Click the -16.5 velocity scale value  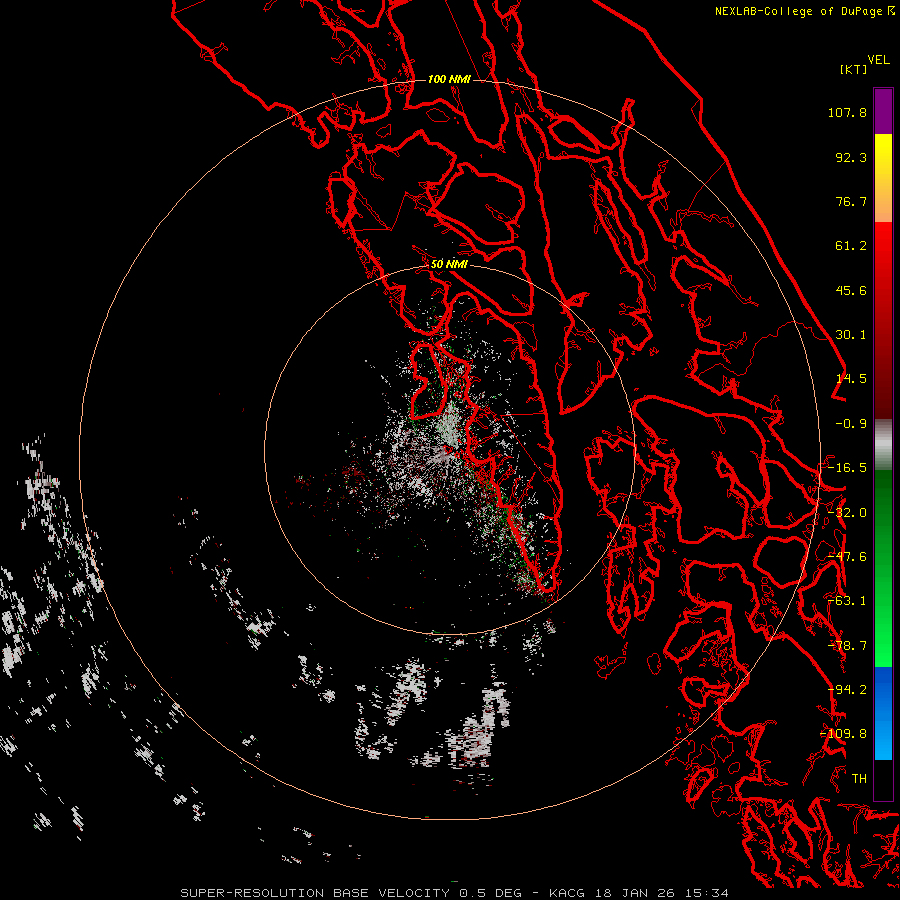point(847,468)
